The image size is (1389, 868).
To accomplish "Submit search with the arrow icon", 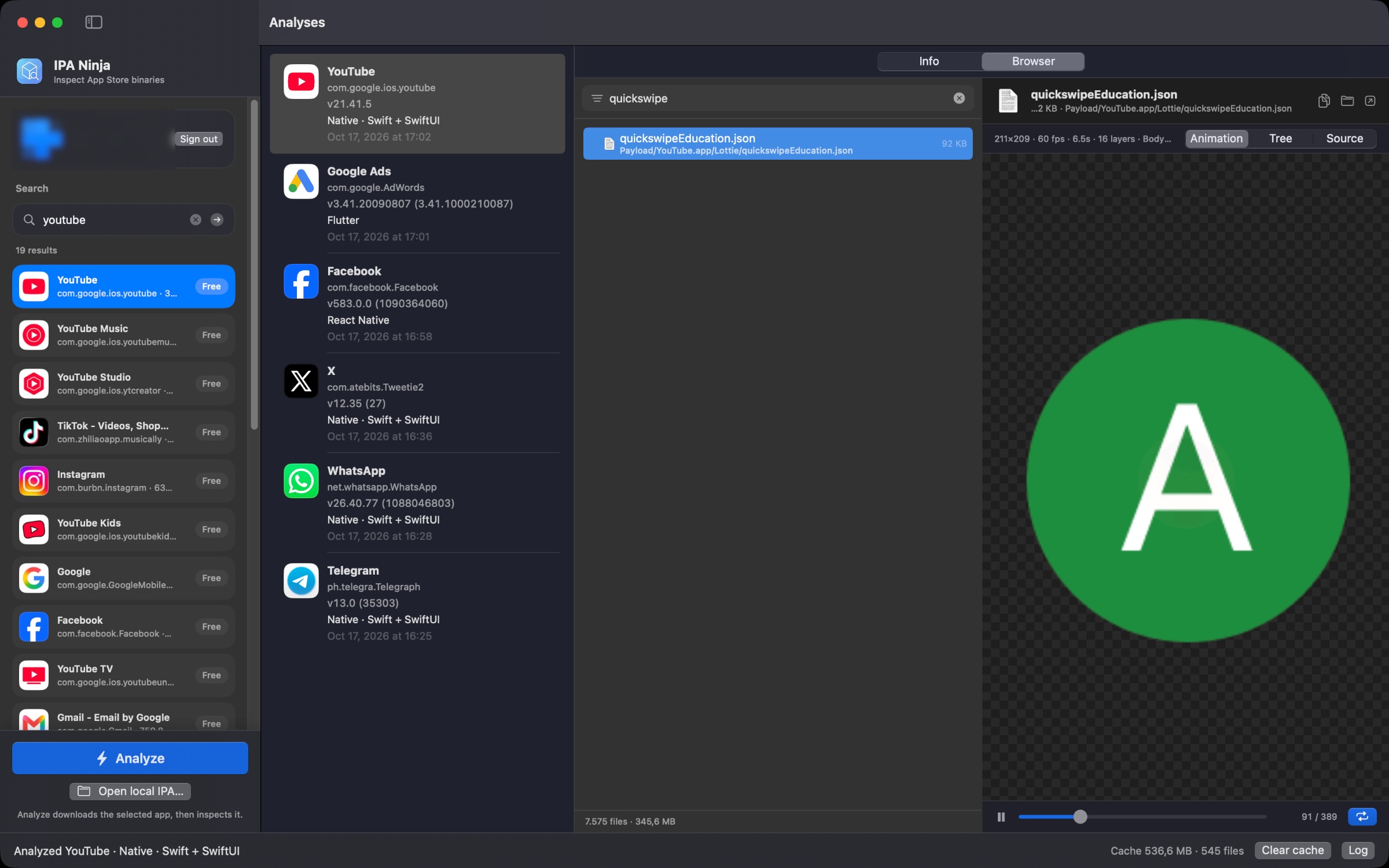I will click(217, 220).
